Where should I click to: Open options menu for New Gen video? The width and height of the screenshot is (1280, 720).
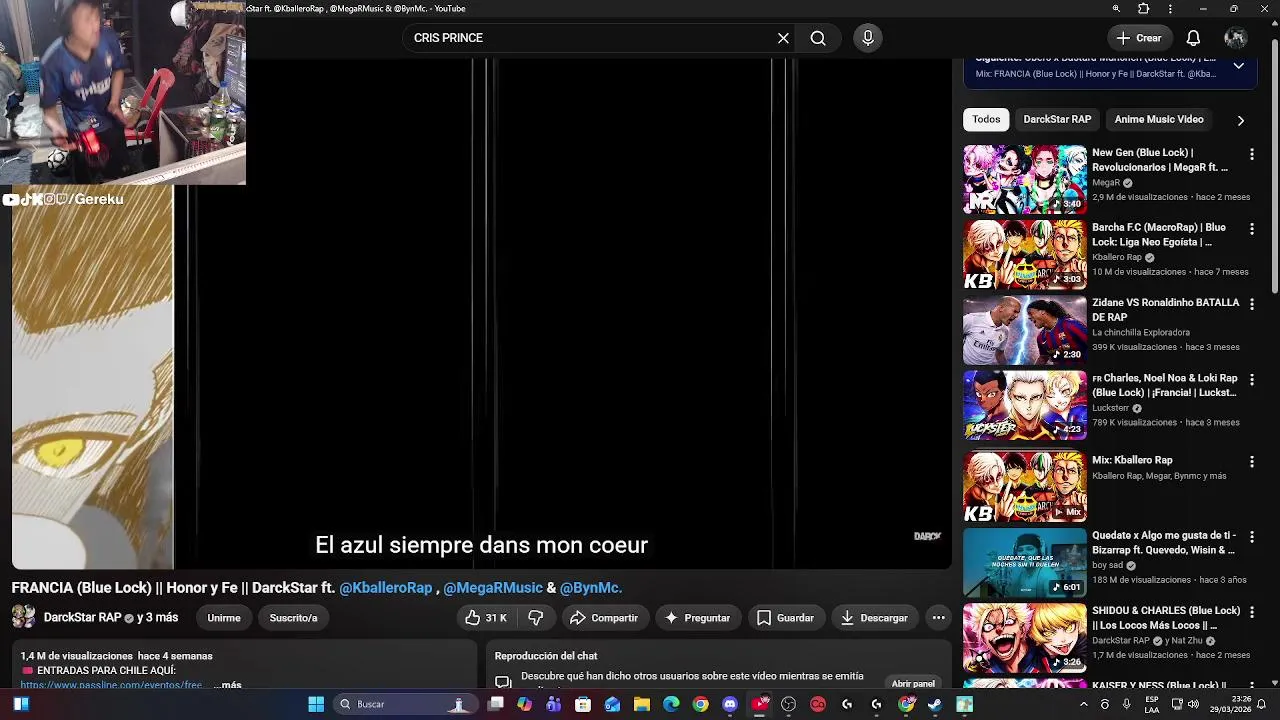1251,154
